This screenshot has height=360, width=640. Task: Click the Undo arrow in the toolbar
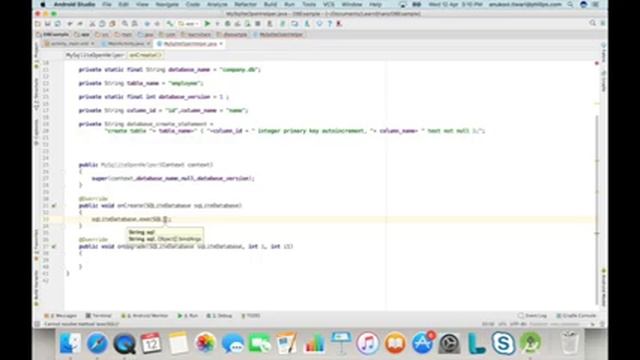pos(70,24)
